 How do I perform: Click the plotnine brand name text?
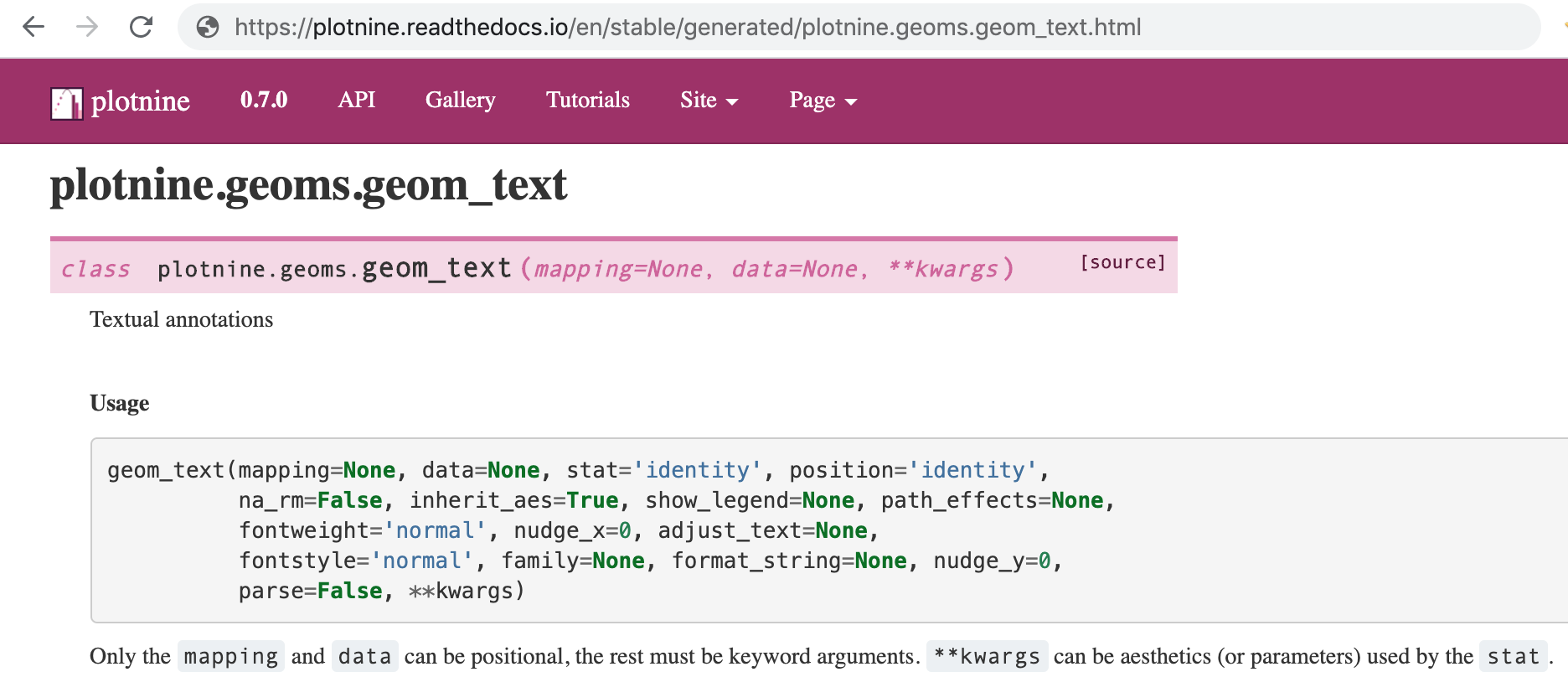140,101
